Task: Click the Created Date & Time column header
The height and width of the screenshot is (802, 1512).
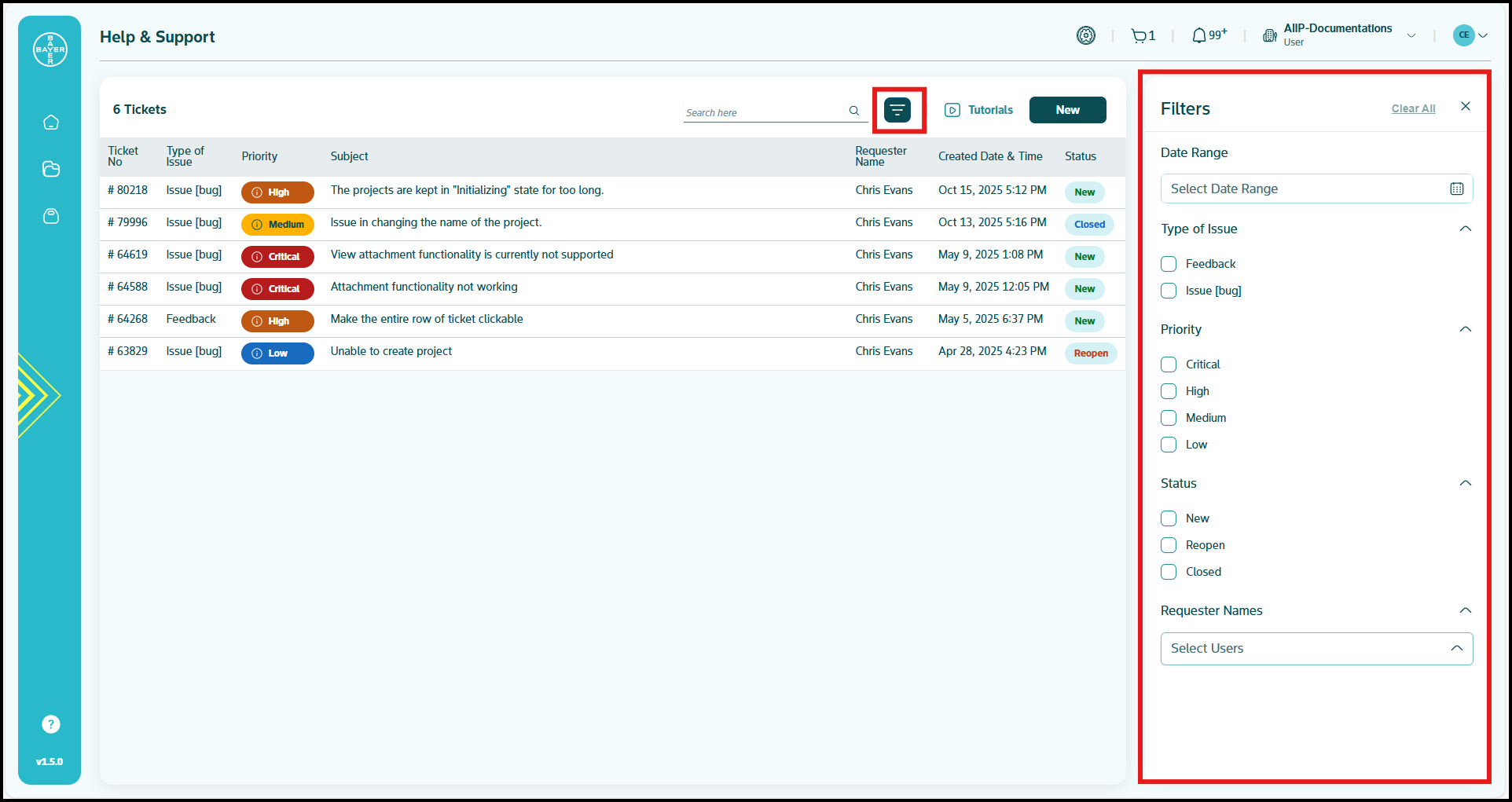Action: click(x=990, y=156)
